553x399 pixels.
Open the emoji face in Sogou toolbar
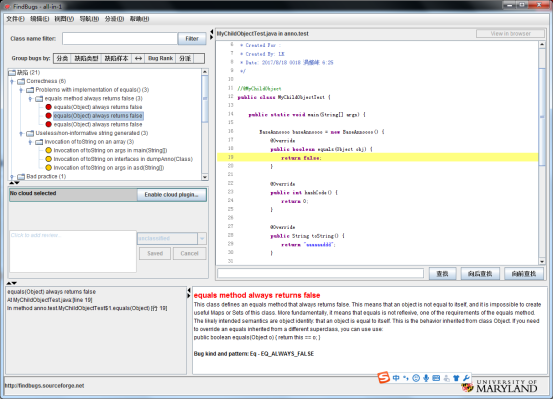416,378
